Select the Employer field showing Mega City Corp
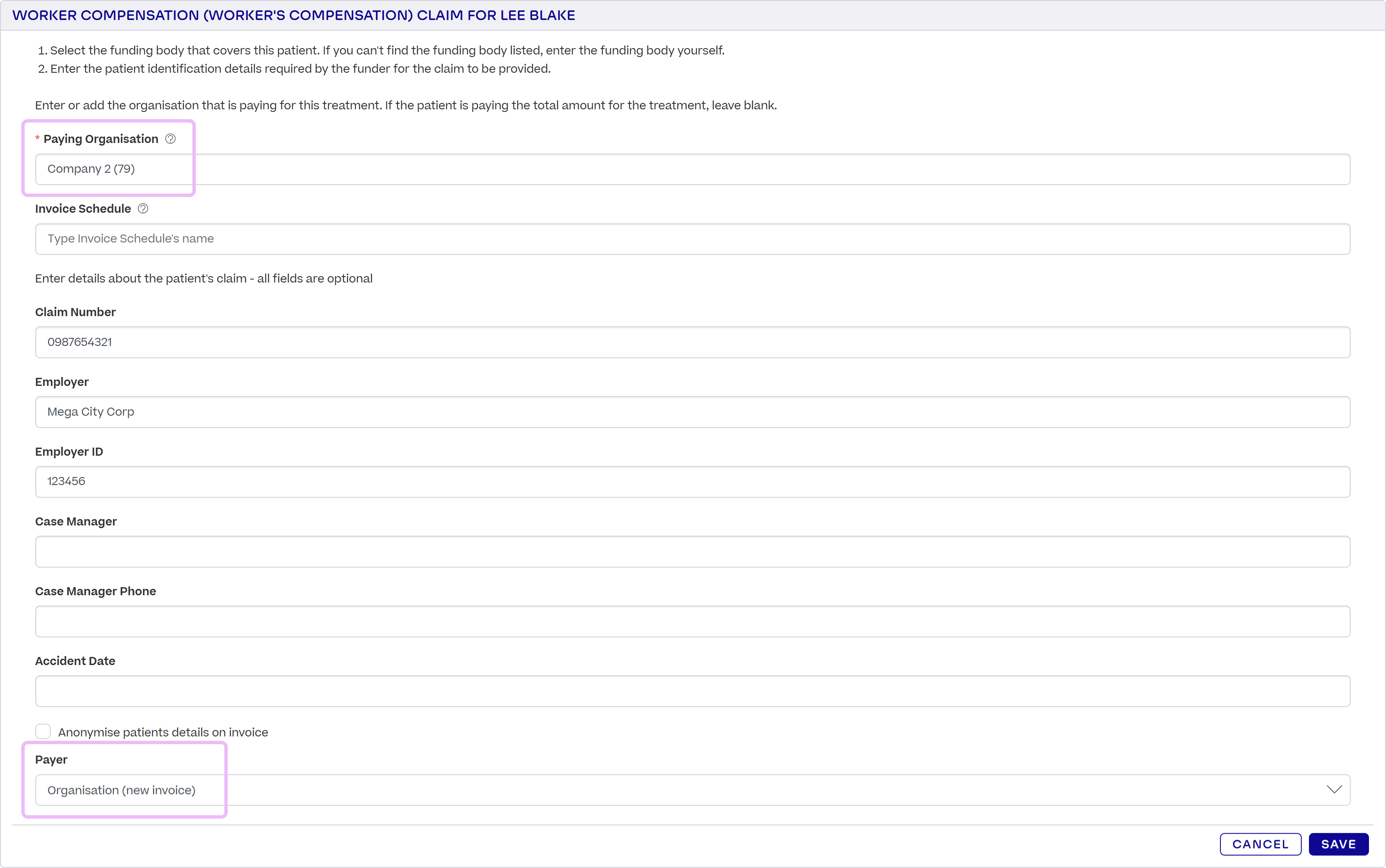This screenshot has width=1386, height=868. 693,412
